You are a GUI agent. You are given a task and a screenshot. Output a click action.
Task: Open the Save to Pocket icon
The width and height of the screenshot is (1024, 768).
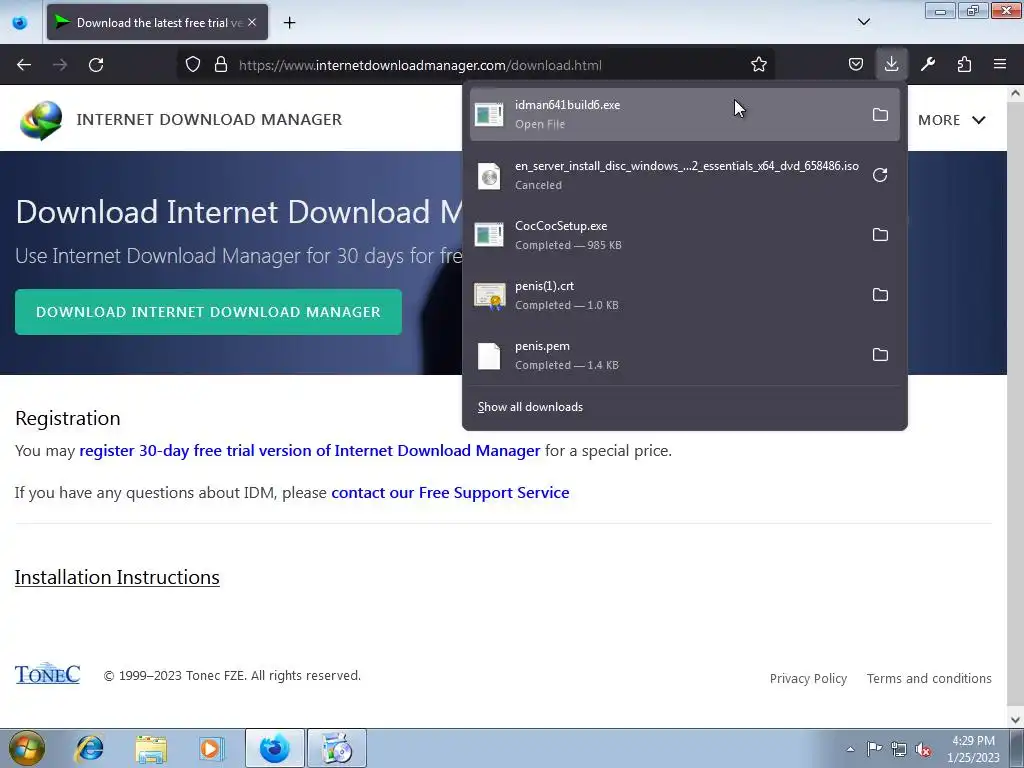point(856,64)
